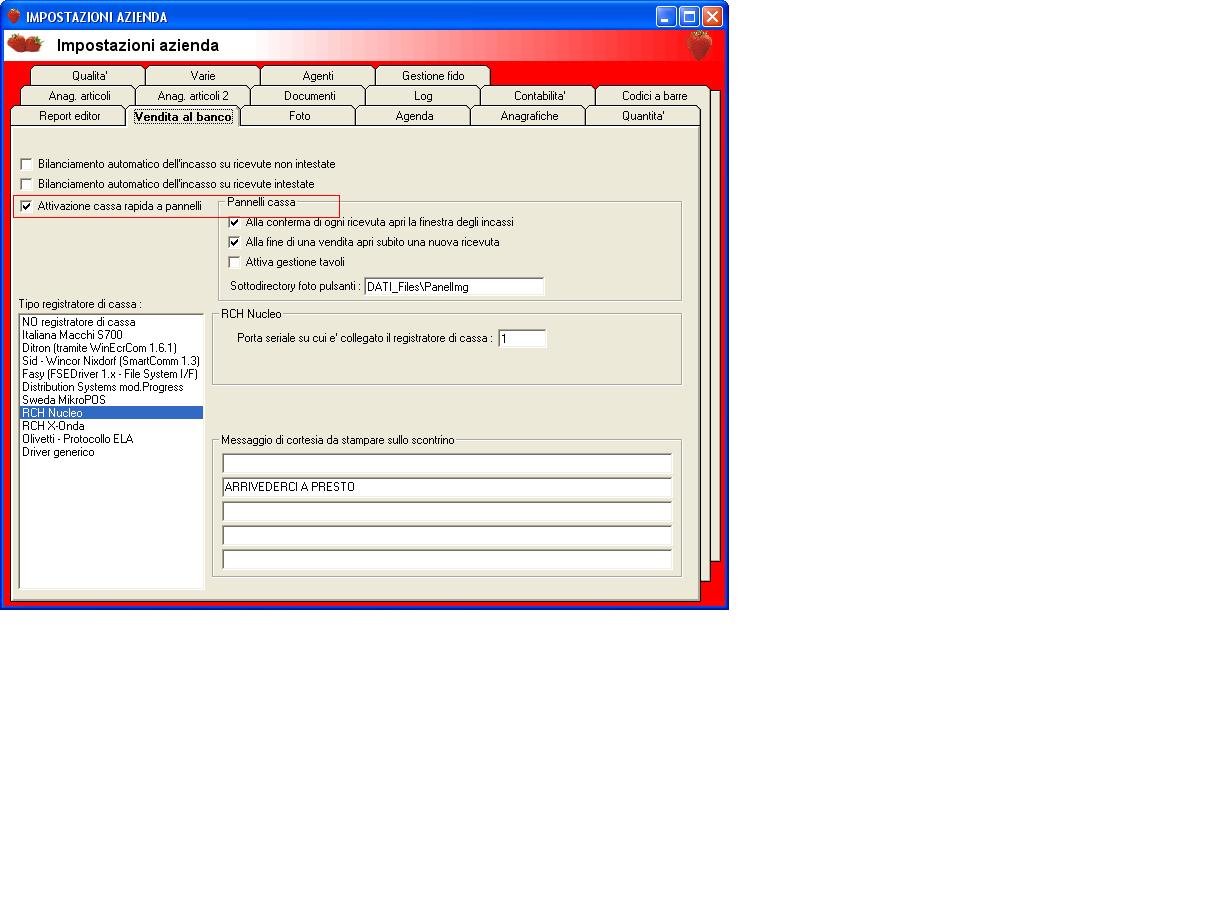Open the Log tab

[x=423, y=96]
